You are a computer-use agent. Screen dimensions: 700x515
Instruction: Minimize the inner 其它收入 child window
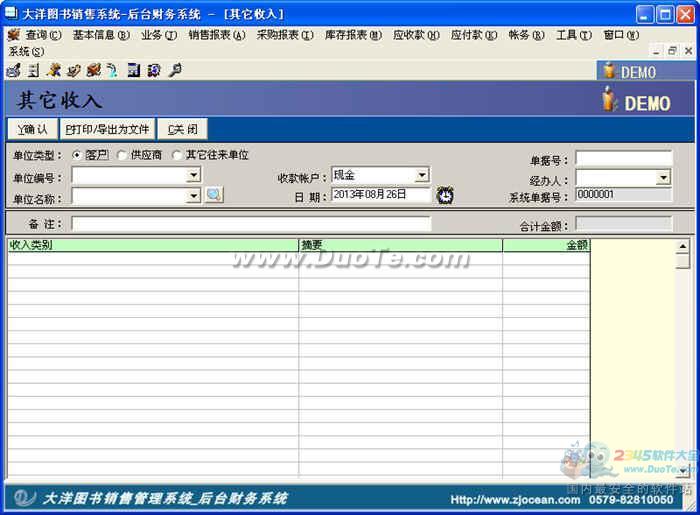coord(656,51)
